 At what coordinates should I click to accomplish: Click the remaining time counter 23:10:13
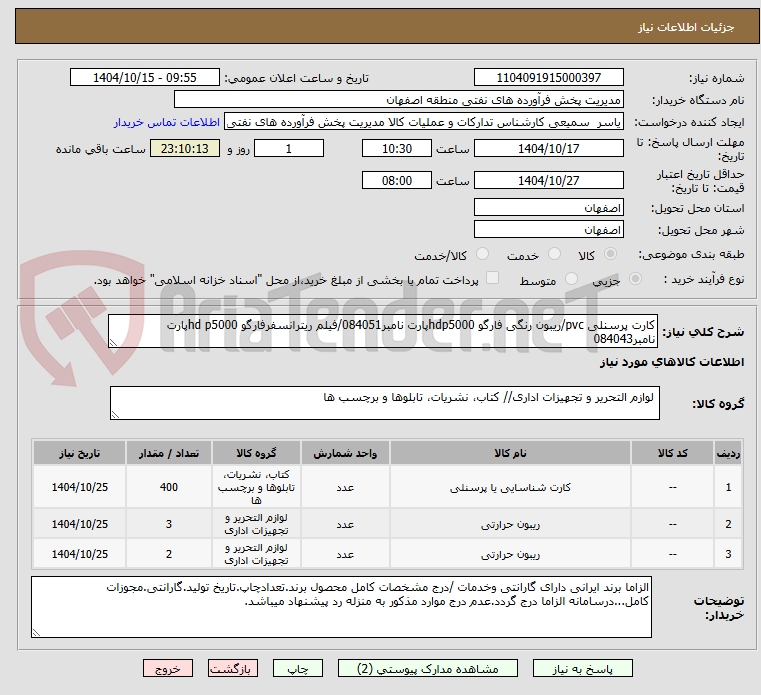point(185,149)
